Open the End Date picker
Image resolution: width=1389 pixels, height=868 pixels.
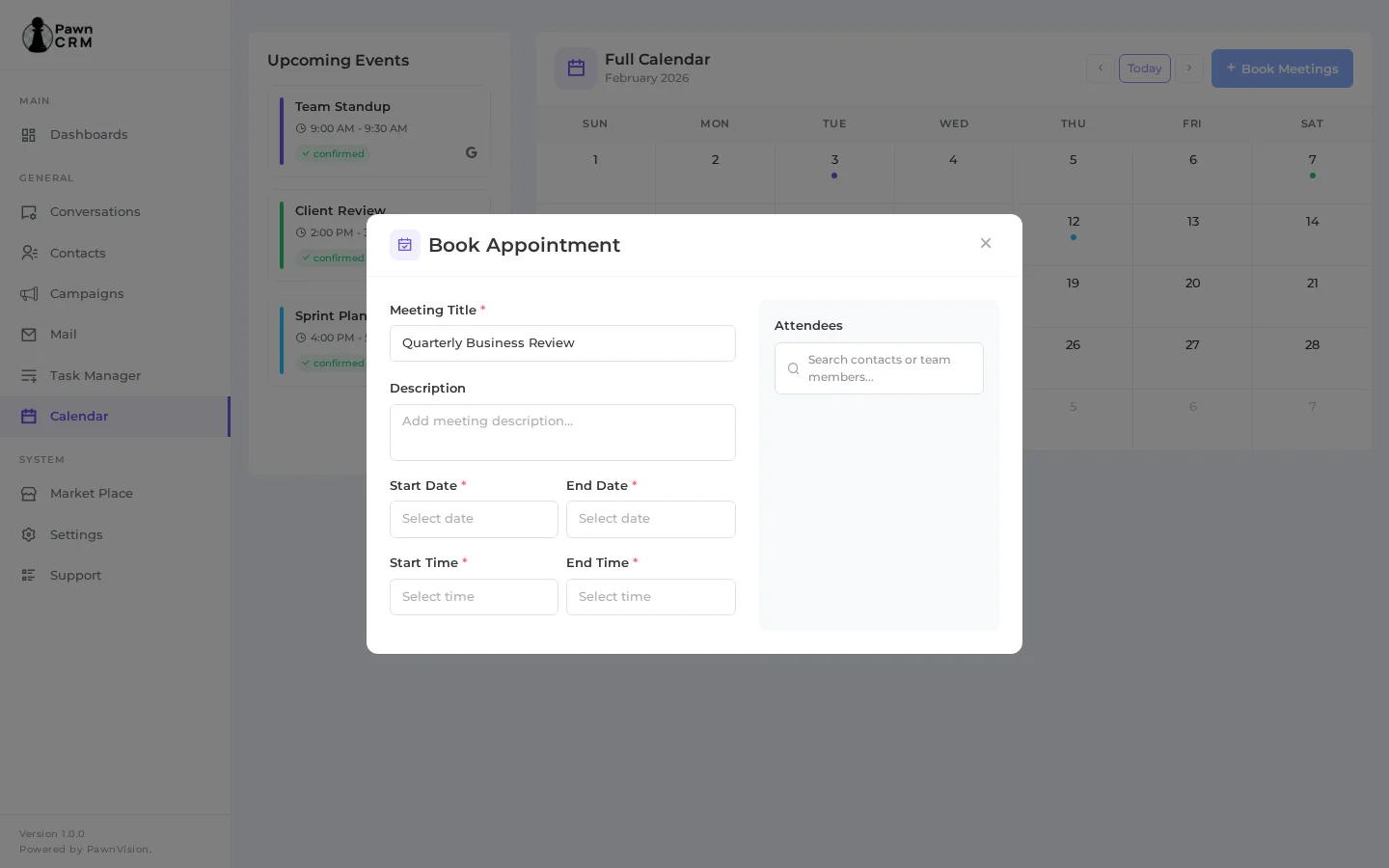(651, 519)
